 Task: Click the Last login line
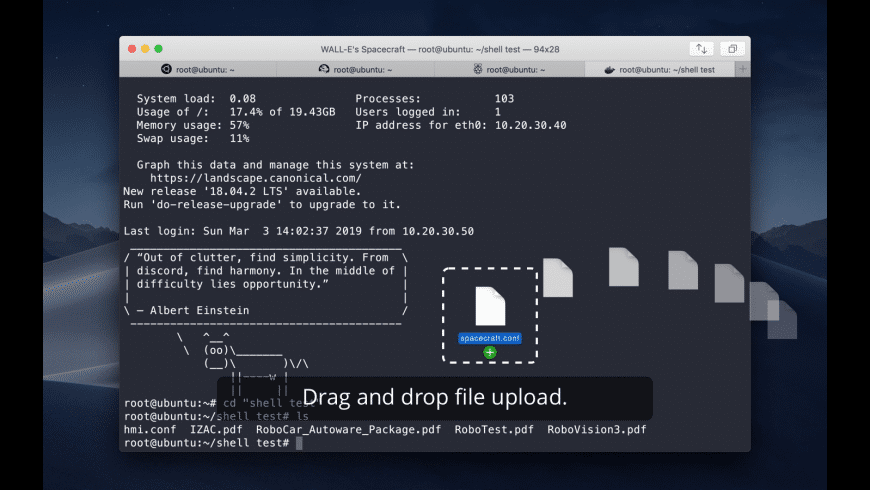[299, 231]
